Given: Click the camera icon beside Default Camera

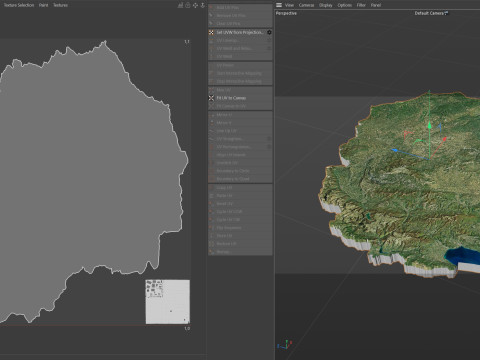Looking at the screenshot, I should tap(446, 13).
